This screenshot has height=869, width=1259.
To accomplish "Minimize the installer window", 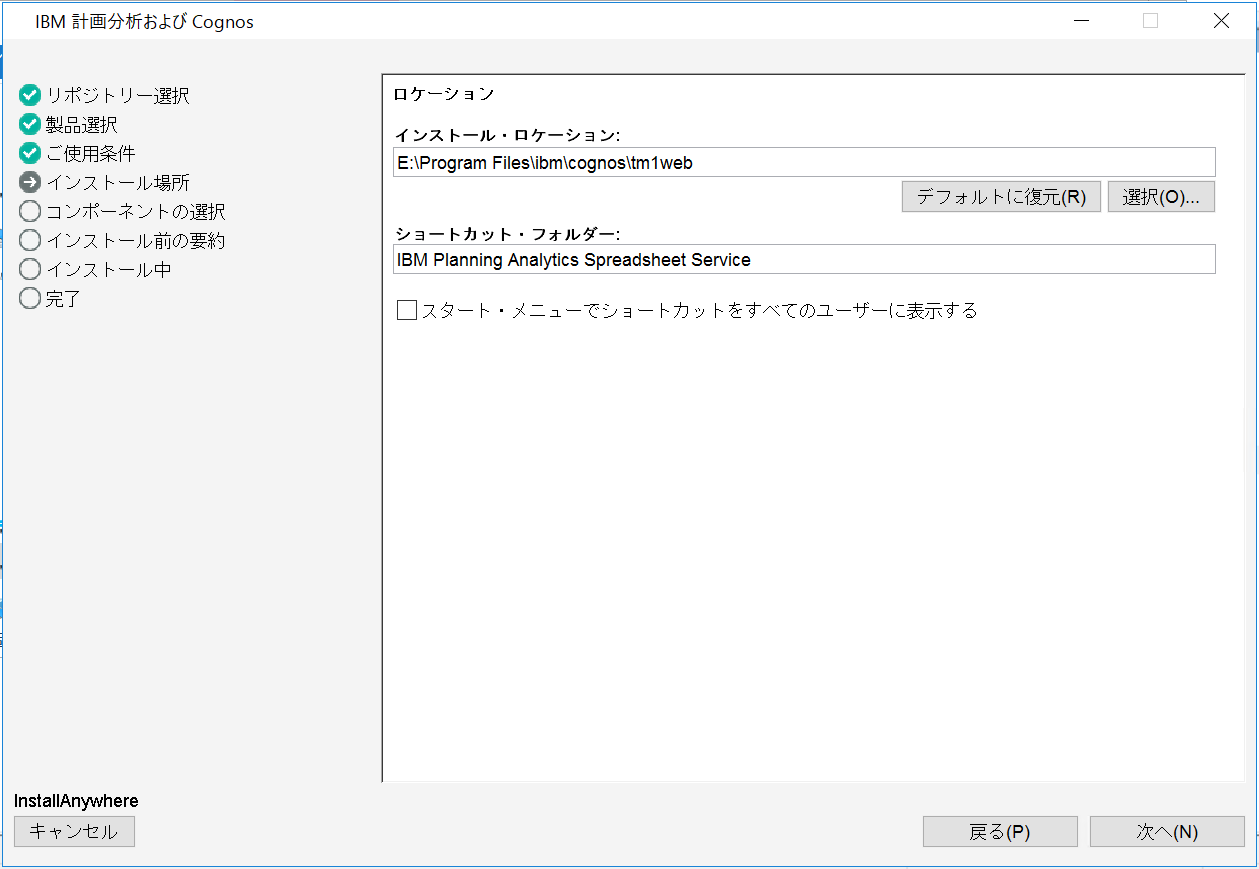I will point(1081,20).
